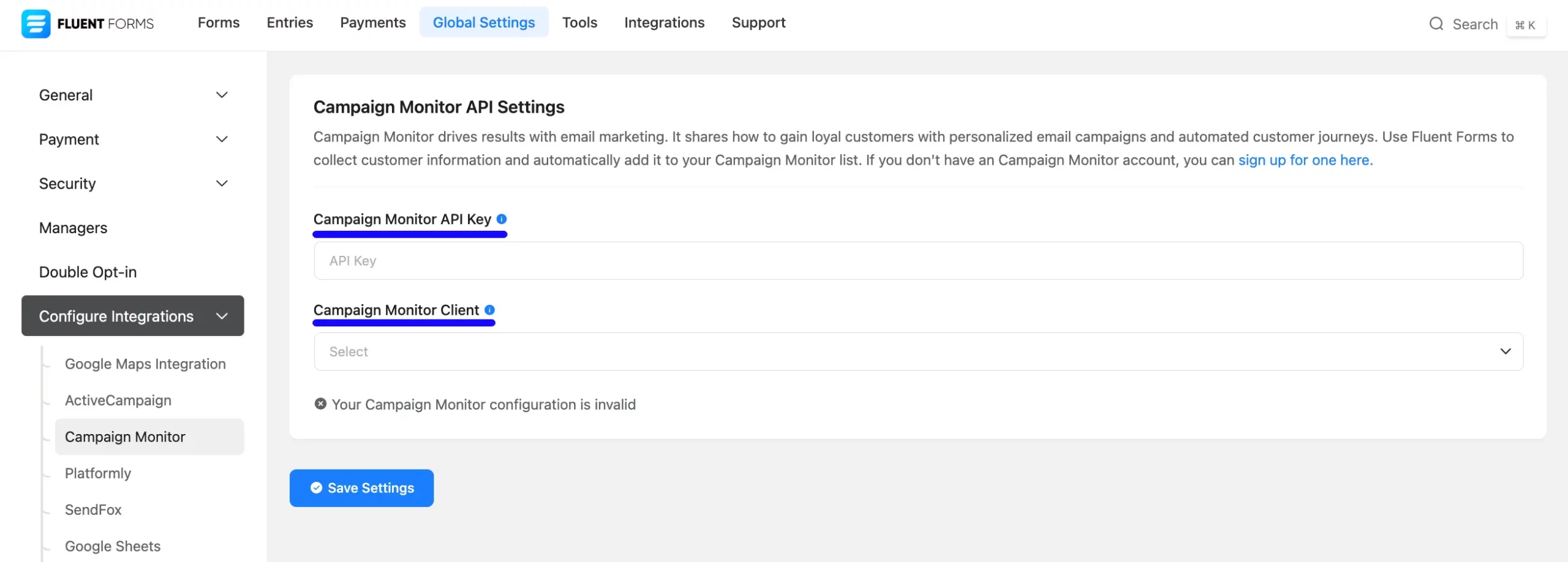1568x562 pixels.
Task: Click the error icon before the invalid configuration message
Action: point(320,403)
